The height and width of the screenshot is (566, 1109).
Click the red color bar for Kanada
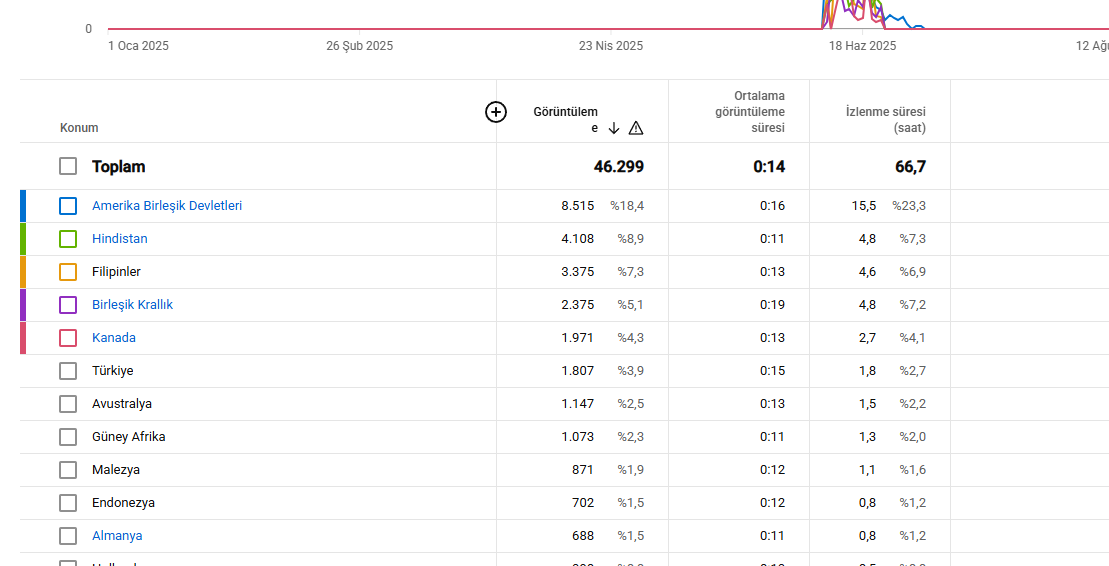[23, 338]
